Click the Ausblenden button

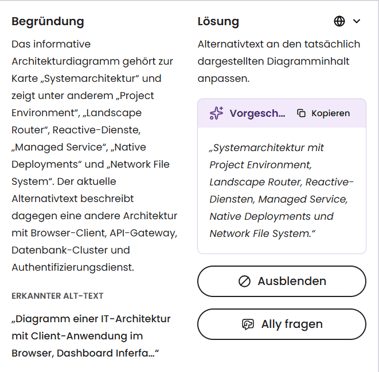pyautogui.click(x=282, y=281)
